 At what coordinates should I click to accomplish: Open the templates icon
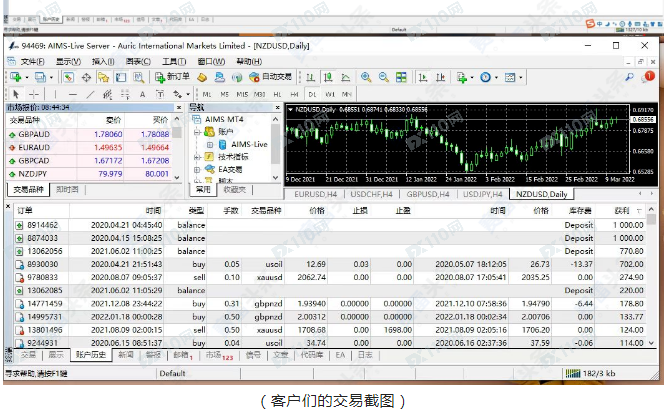pyautogui.click(x=510, y=77)
